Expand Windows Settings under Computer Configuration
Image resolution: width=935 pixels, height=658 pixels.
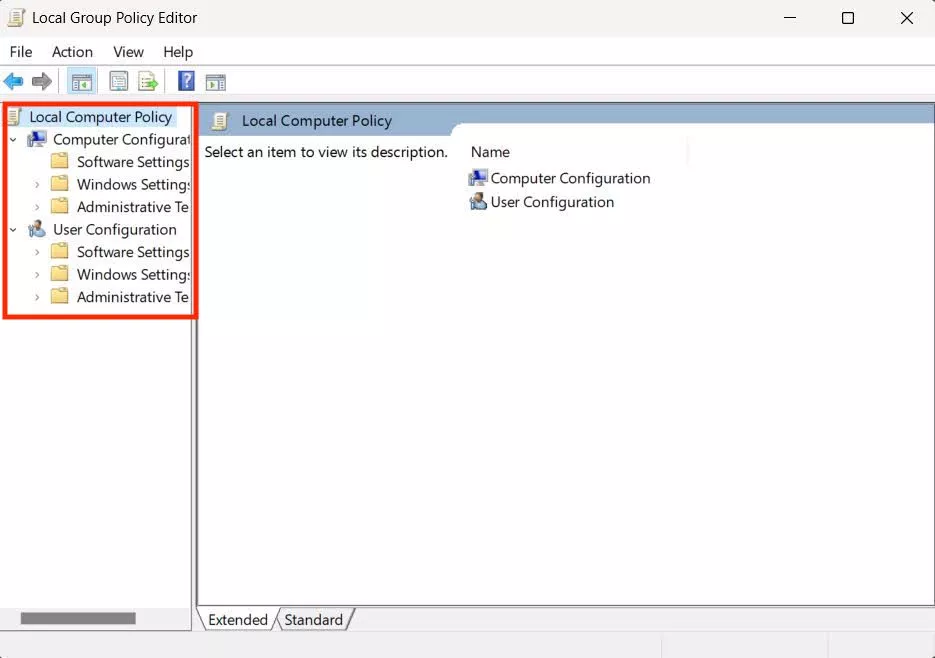click(37, 185)
